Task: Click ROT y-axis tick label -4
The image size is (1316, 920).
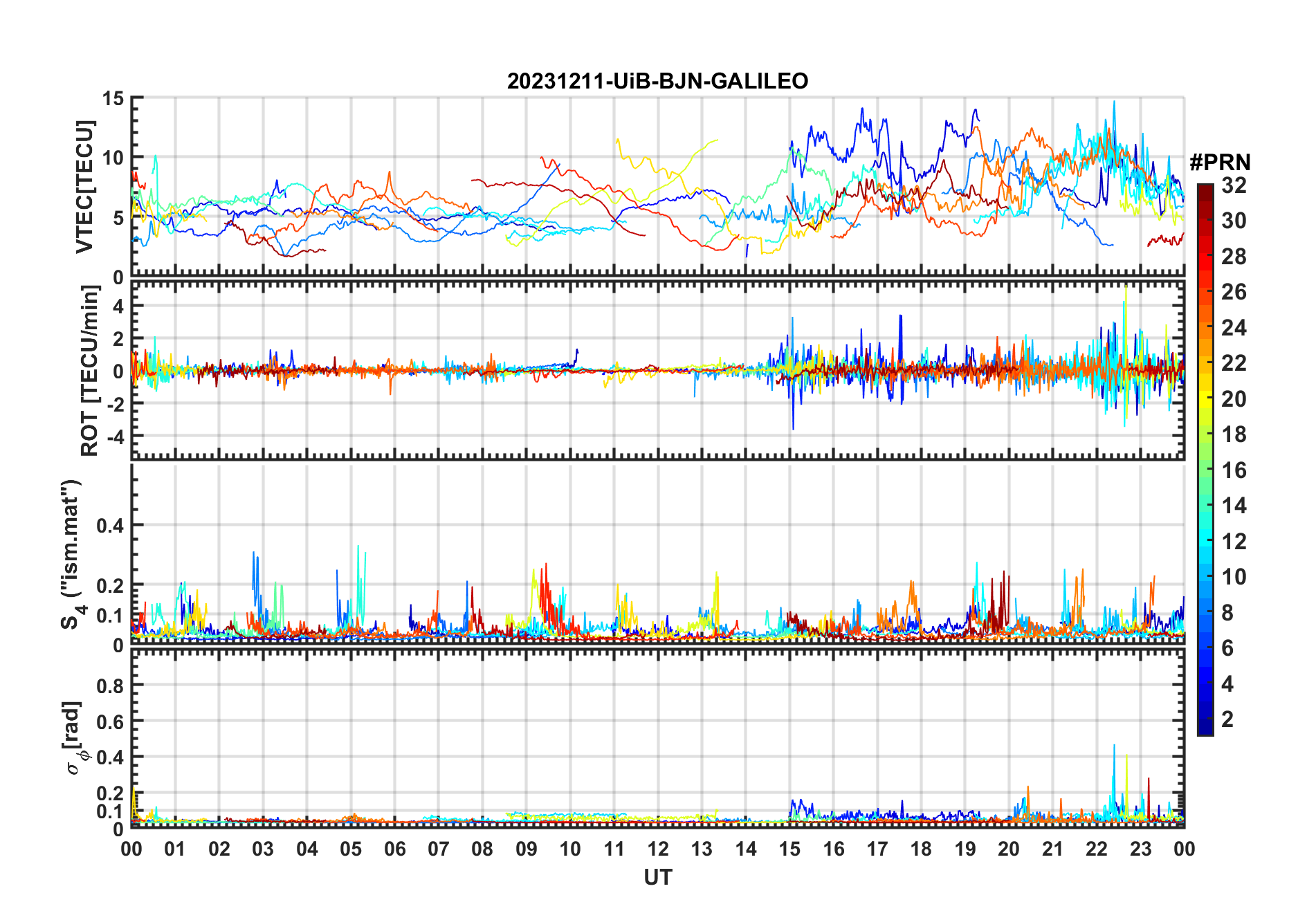Action: click(x=116, y=437)
